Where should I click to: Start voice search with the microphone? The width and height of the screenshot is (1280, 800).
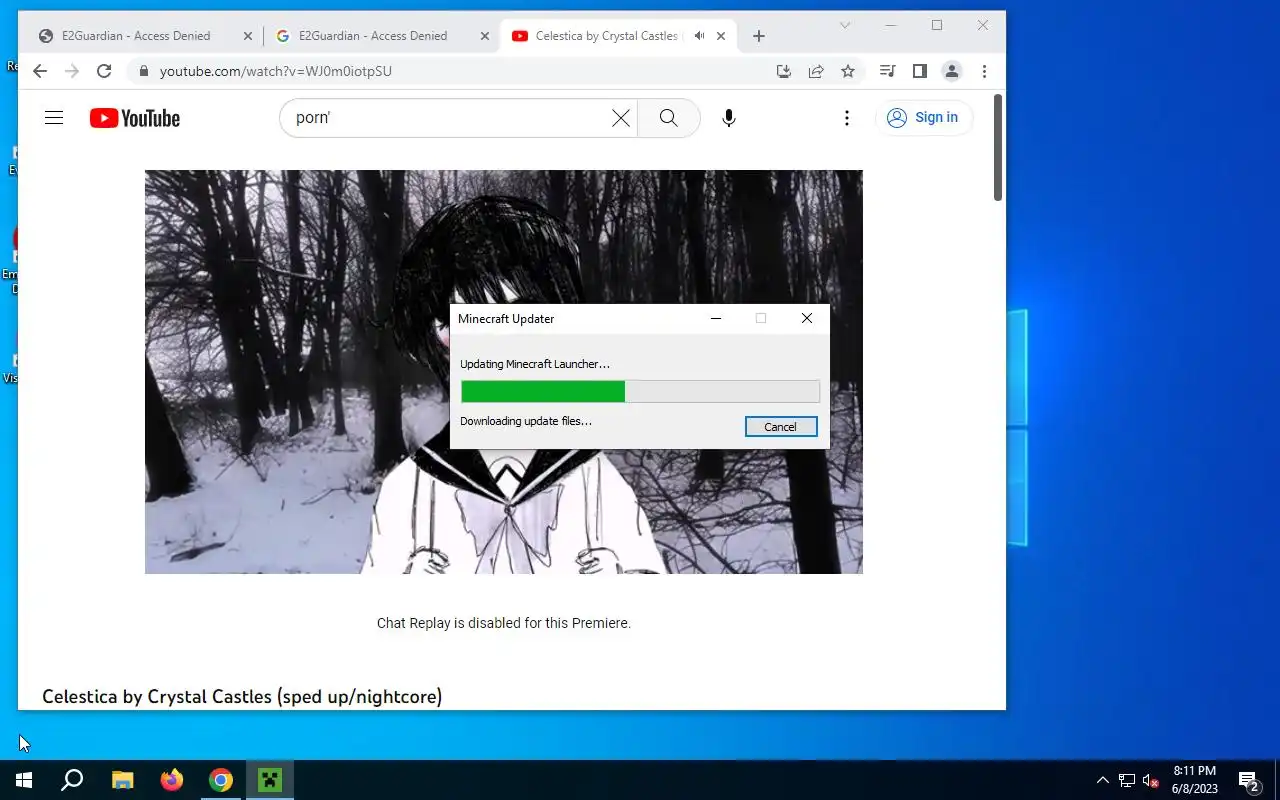729,118
